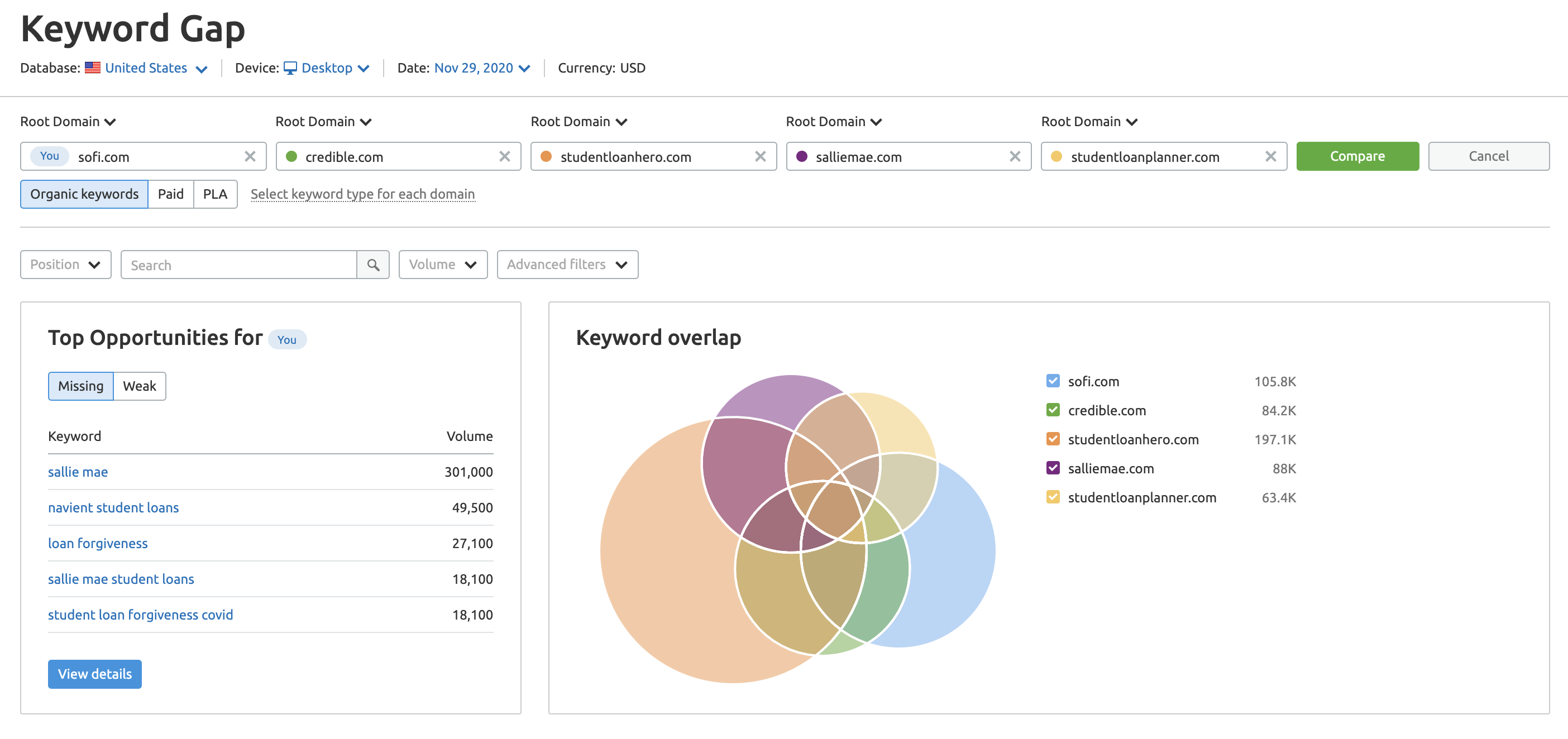Viewport: 1568px width, 739px height.
Task: Expand Root Domain dropdown above studentloanhero.com
Action: pos(579,122)
